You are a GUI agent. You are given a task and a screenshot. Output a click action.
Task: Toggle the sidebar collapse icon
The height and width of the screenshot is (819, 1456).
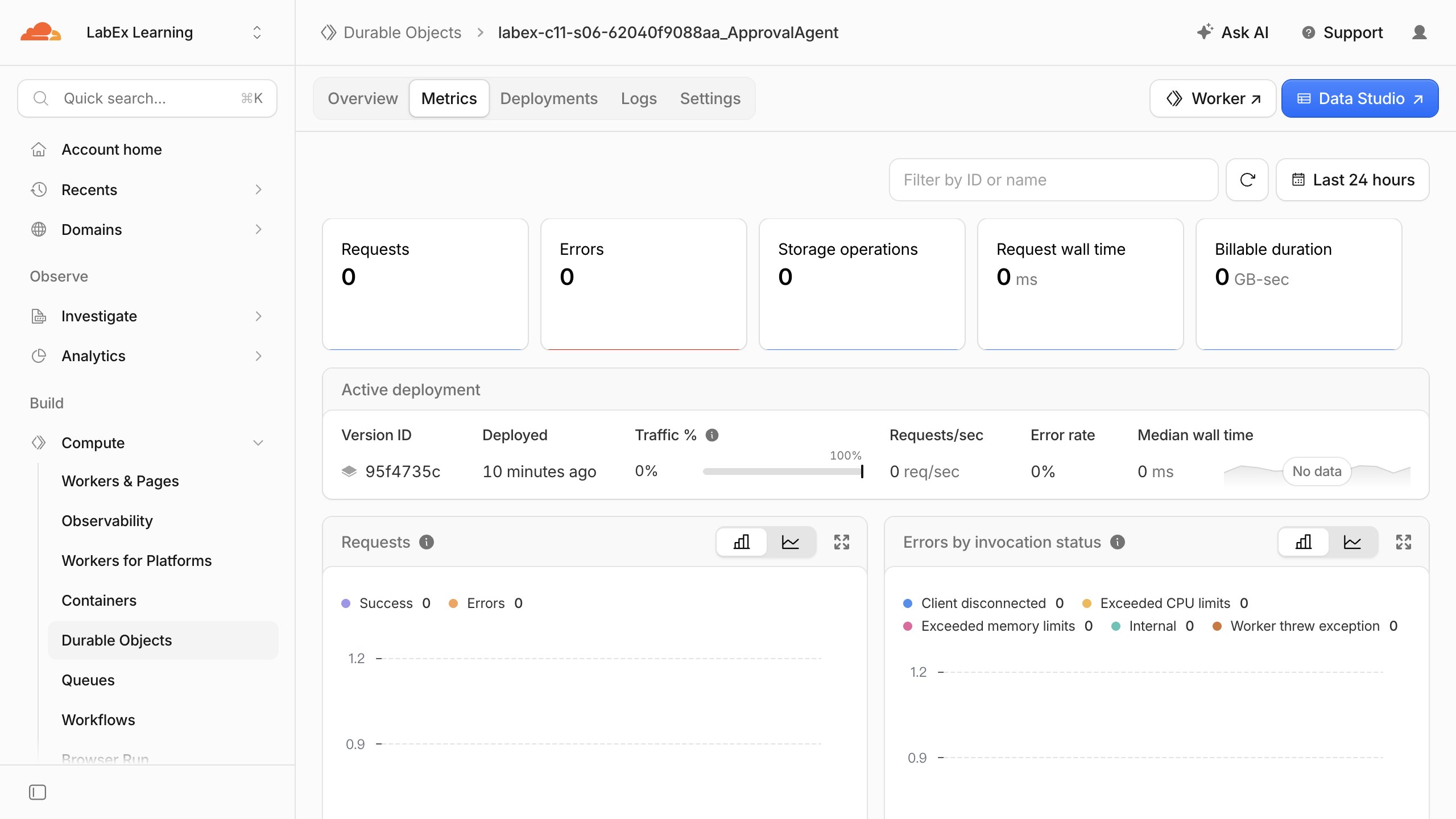(x=38, y=792)
